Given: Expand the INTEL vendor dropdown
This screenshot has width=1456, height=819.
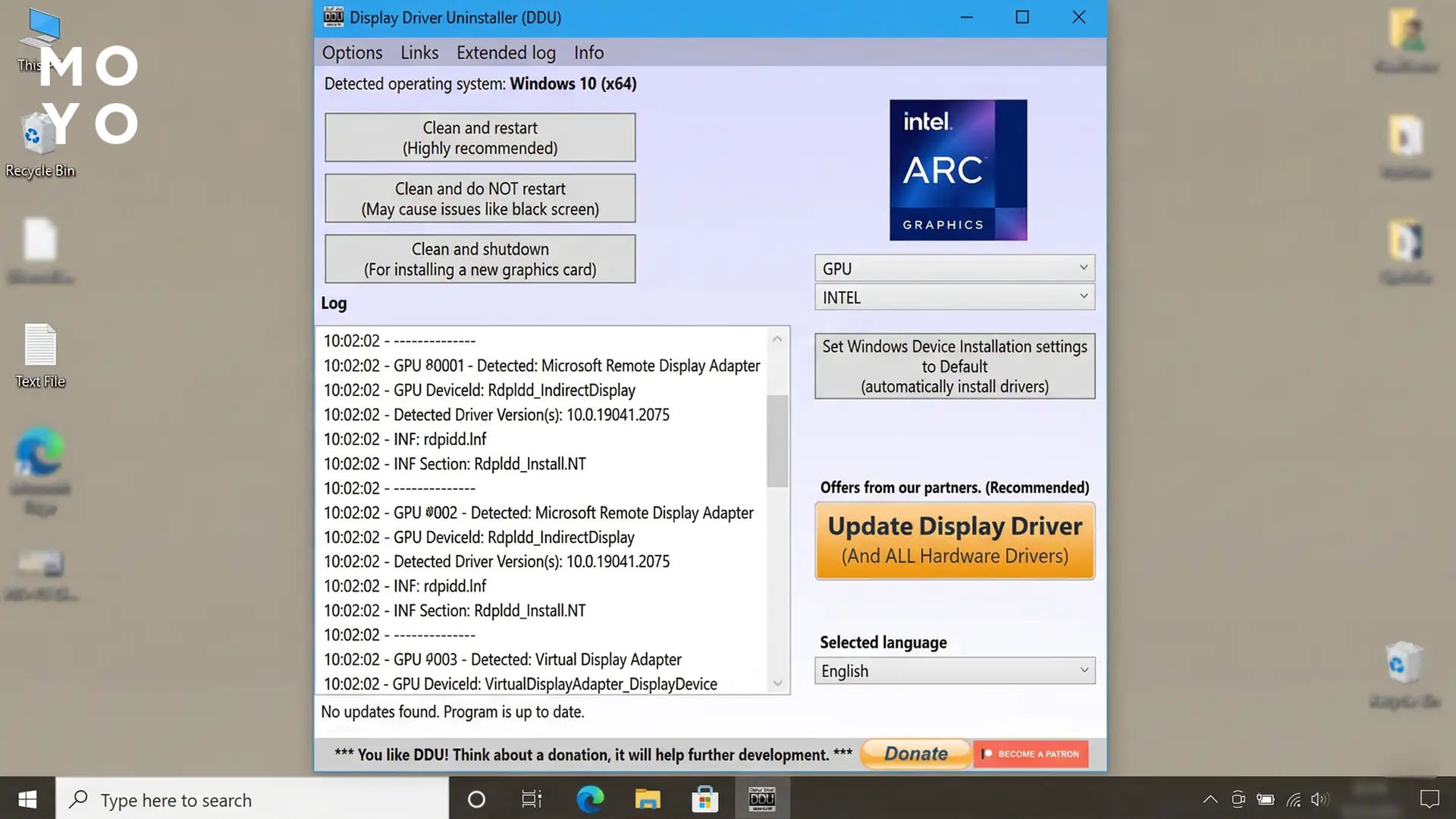Looking at the screenshot, I should [x=955, y=297].
